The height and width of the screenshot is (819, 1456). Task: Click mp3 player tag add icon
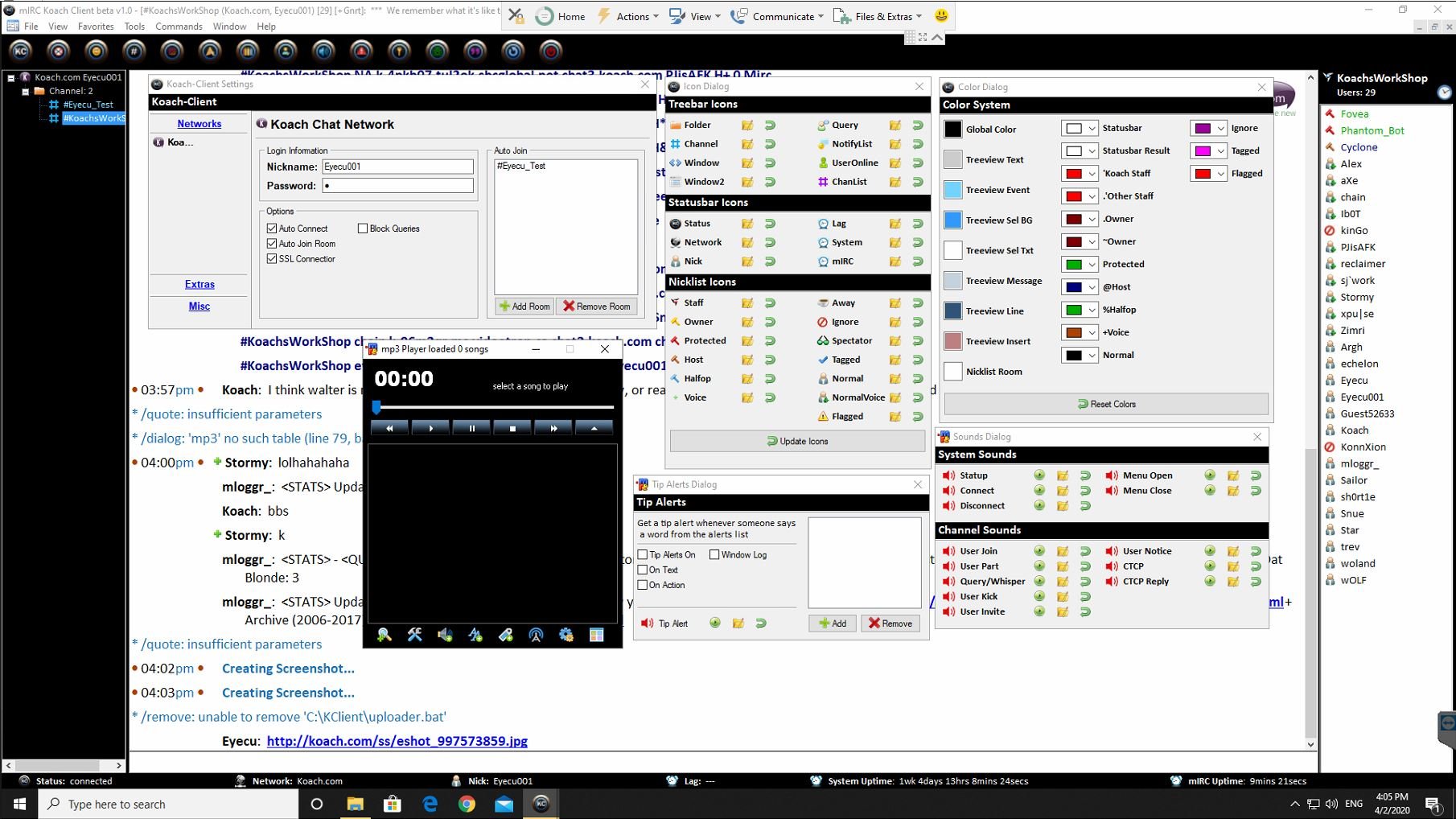point(506,635)
